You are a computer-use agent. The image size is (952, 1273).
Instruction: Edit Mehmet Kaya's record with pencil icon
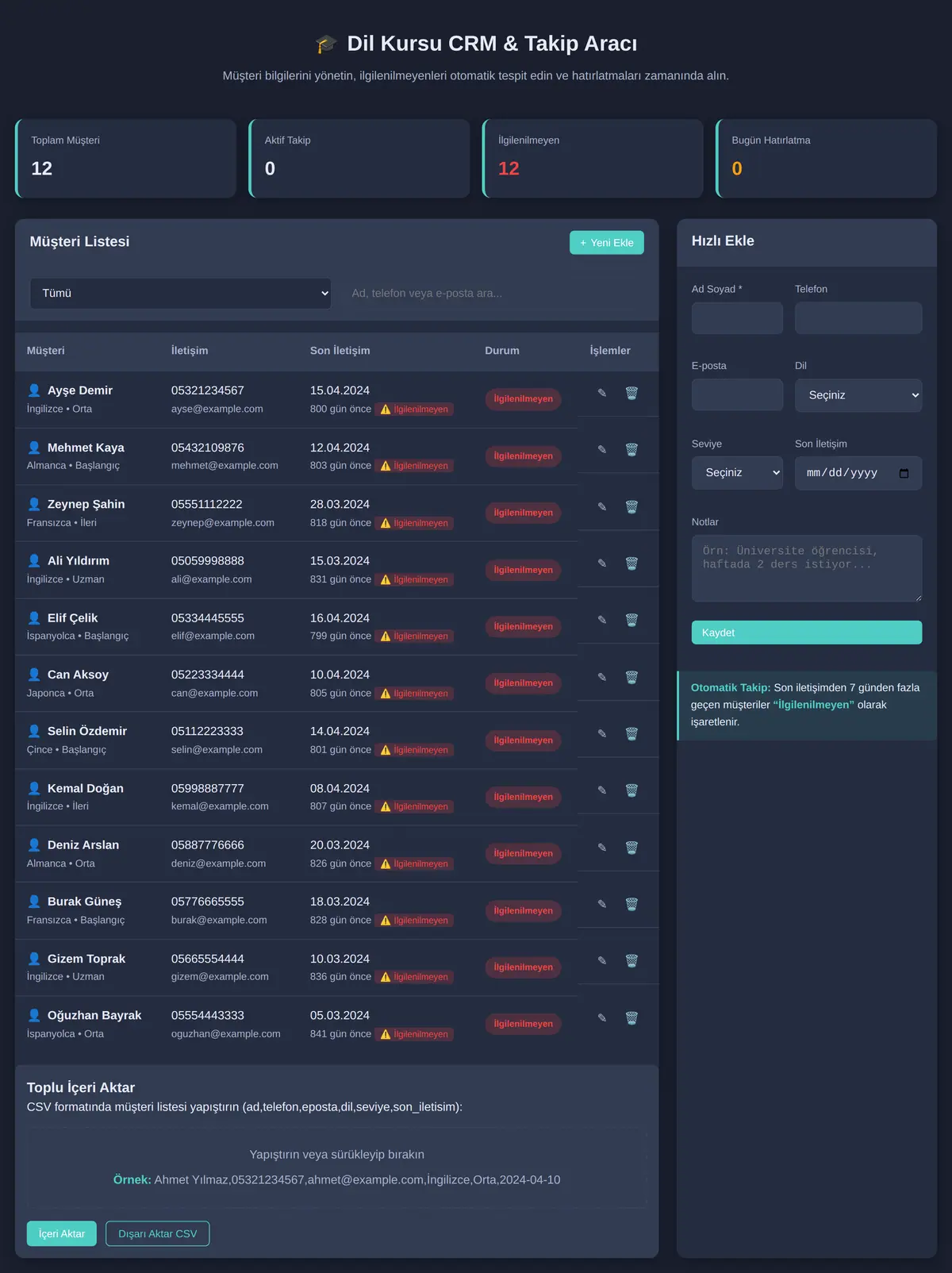(x=602, y=449)
